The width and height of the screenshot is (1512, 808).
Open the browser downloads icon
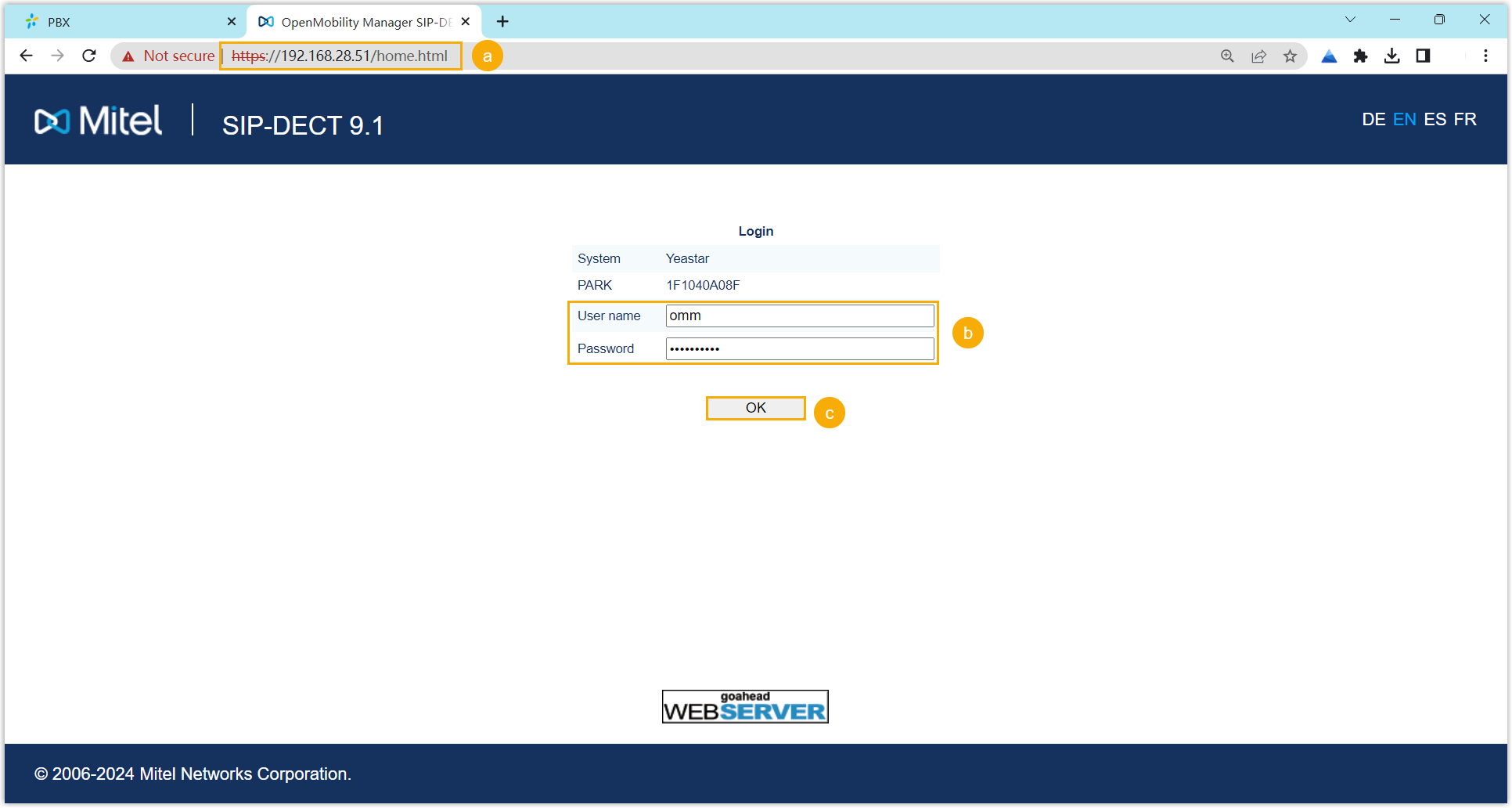point(1391,56)
